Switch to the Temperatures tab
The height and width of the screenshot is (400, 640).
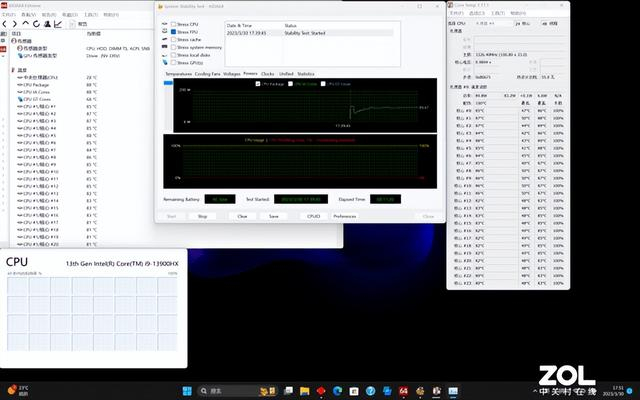coord(178,74)
